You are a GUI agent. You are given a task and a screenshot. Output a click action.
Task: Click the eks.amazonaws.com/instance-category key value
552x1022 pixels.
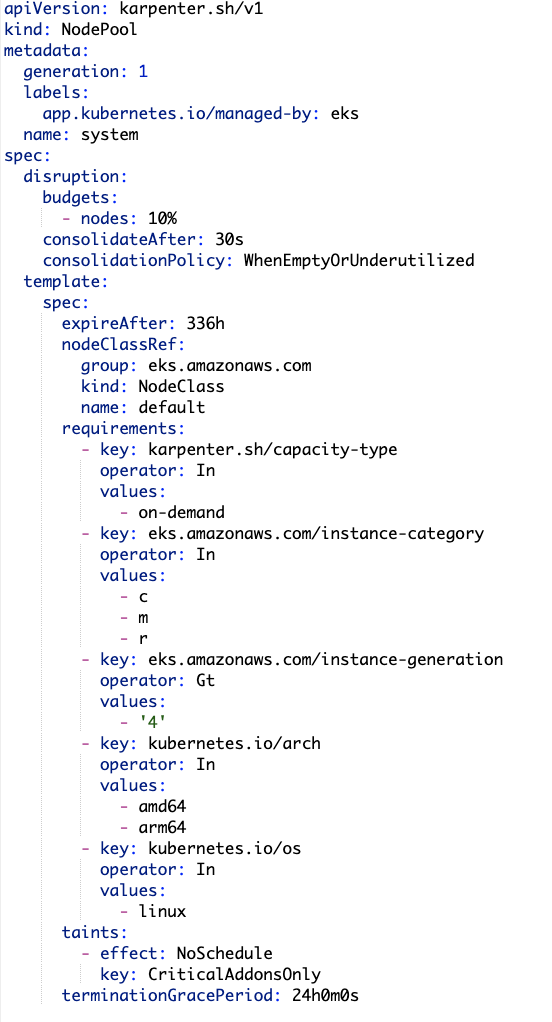(x=316, y=533)
